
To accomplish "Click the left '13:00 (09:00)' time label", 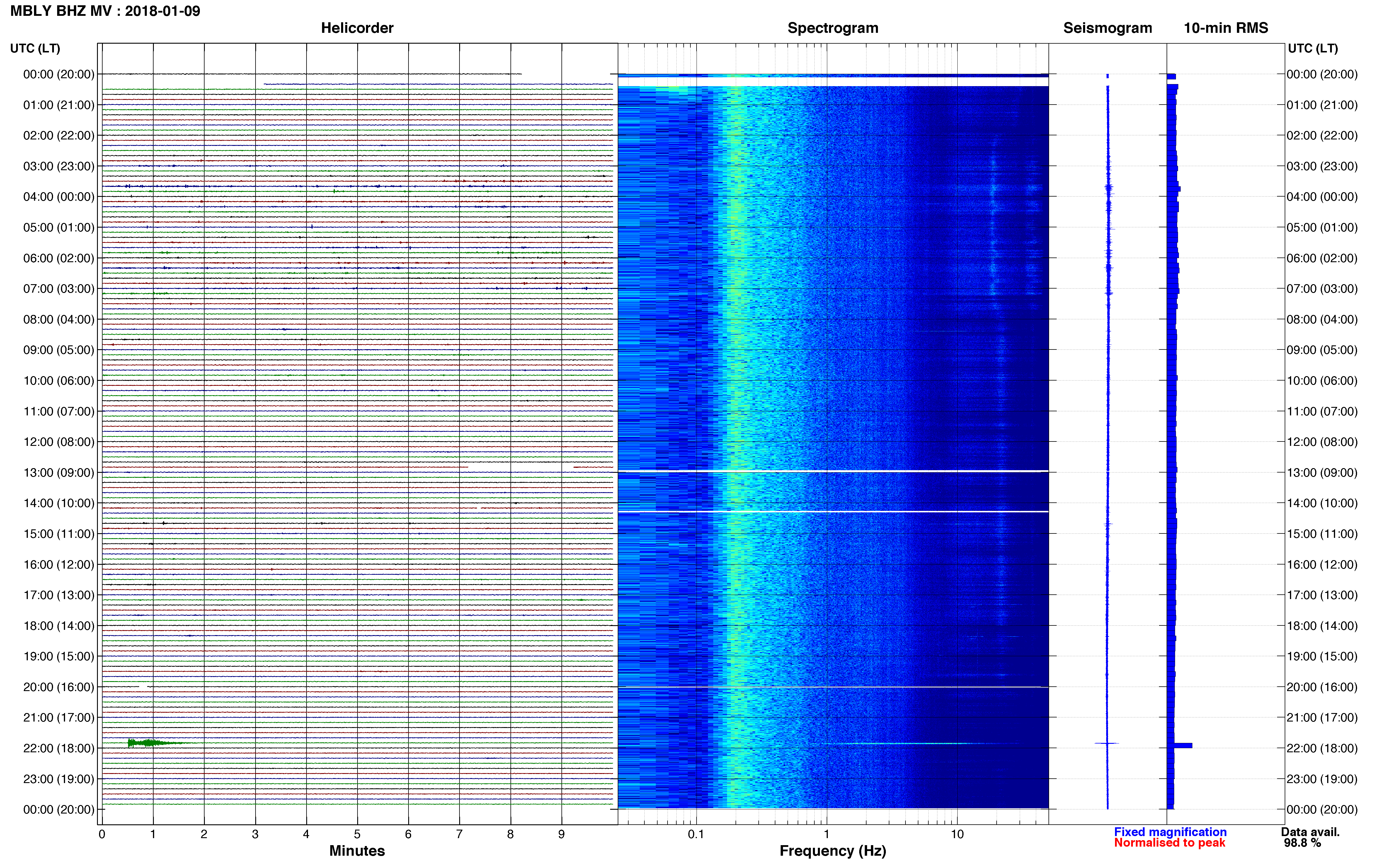I will click(x=59, y=473).
